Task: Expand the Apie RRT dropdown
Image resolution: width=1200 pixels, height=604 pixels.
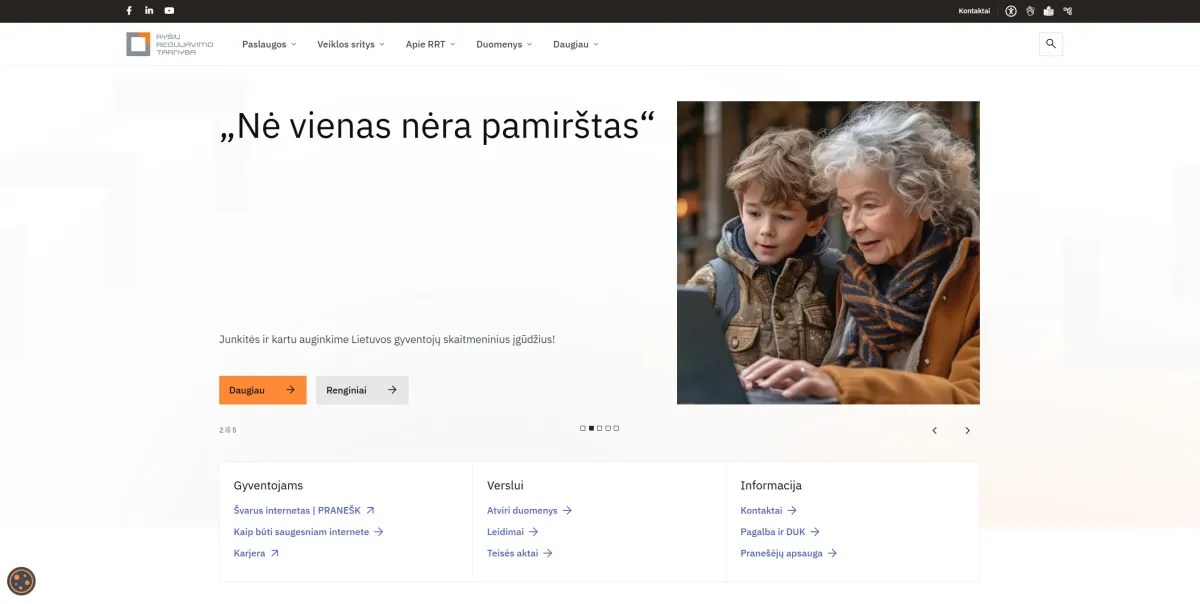Action: (430, 45)
